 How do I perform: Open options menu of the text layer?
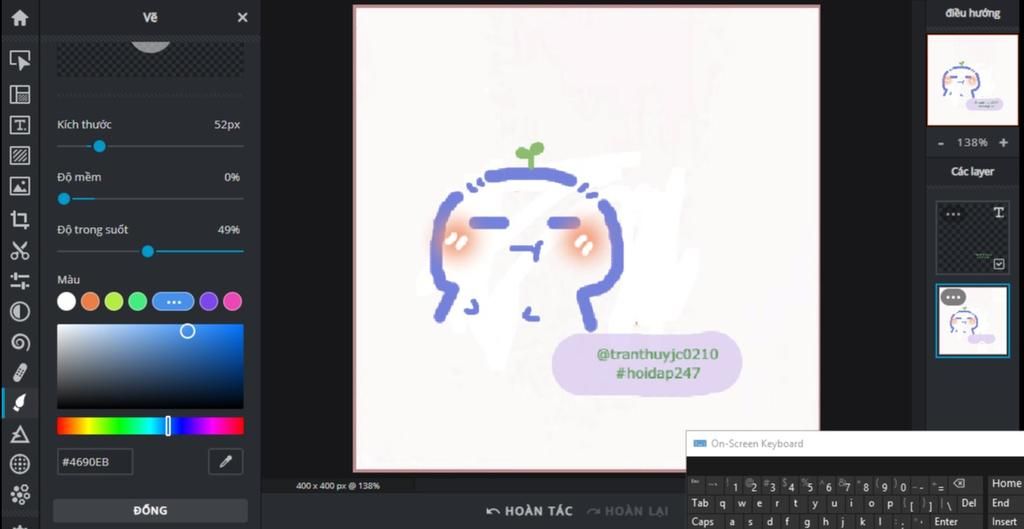tap(953, 214)
